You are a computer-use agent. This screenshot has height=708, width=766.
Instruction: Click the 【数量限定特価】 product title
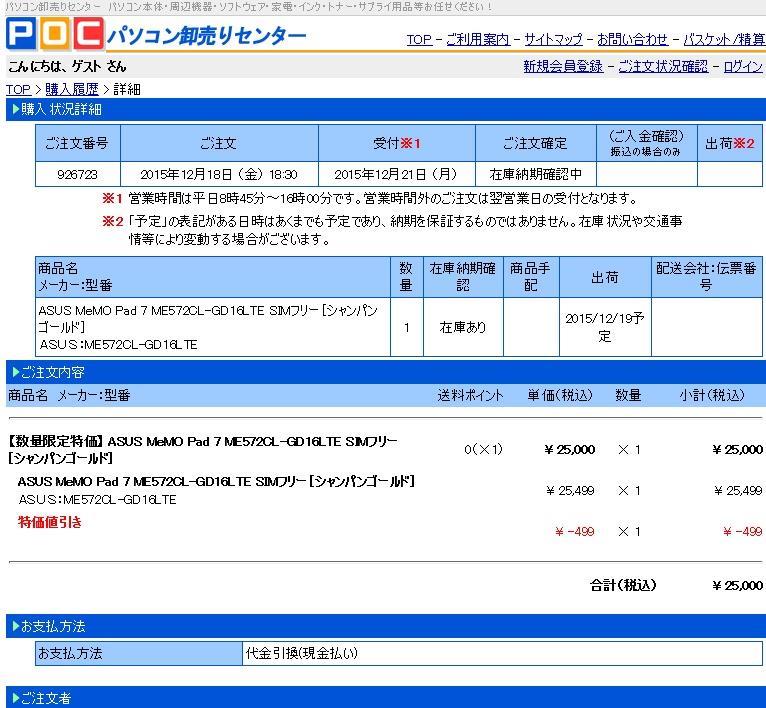(x=203, y=450)
